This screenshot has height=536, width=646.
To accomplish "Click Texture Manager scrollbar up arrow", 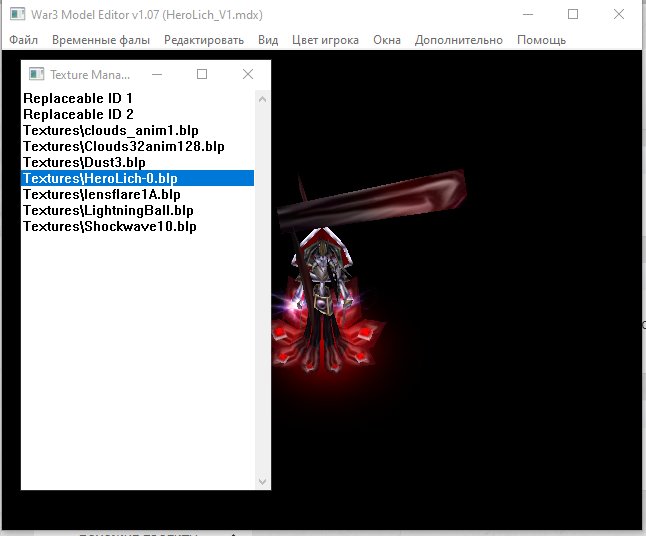I will (262, 99).
